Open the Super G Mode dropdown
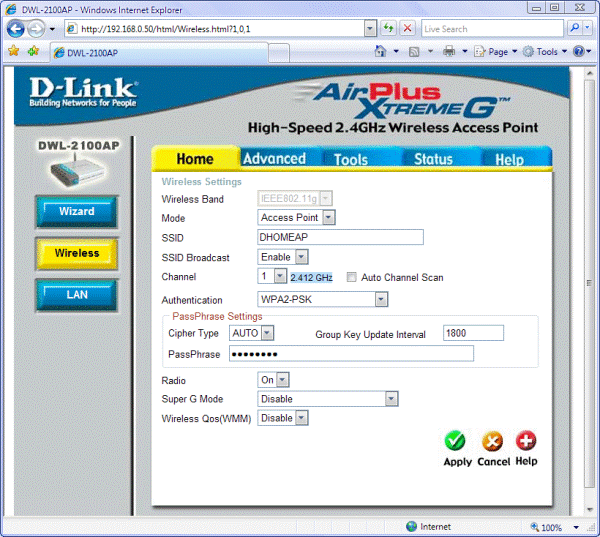The height and width of the screenshot is (537, 600). click(x=328, y=398)
